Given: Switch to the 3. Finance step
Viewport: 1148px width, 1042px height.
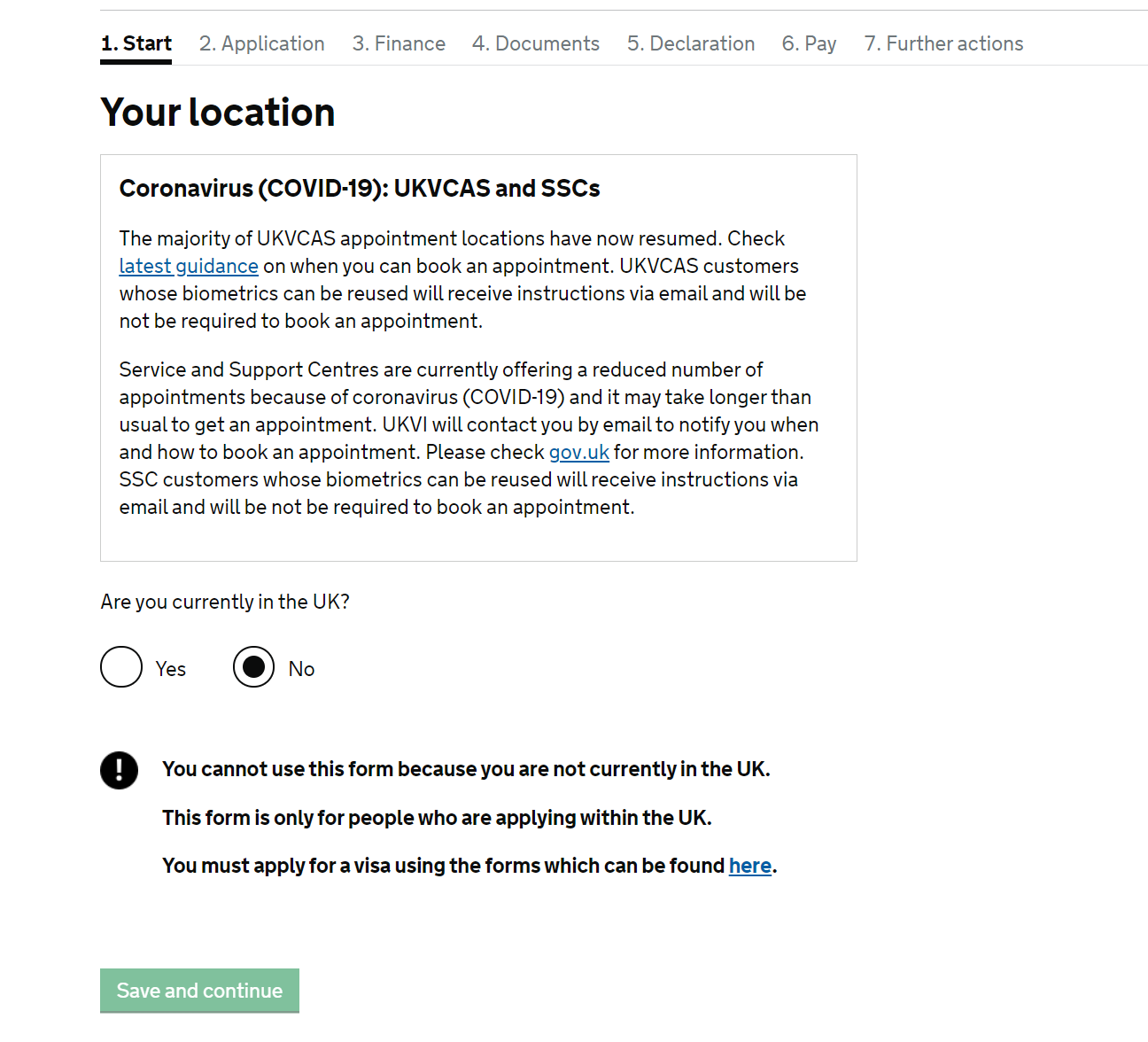Looking at the screenshot, I should [399, 43].
